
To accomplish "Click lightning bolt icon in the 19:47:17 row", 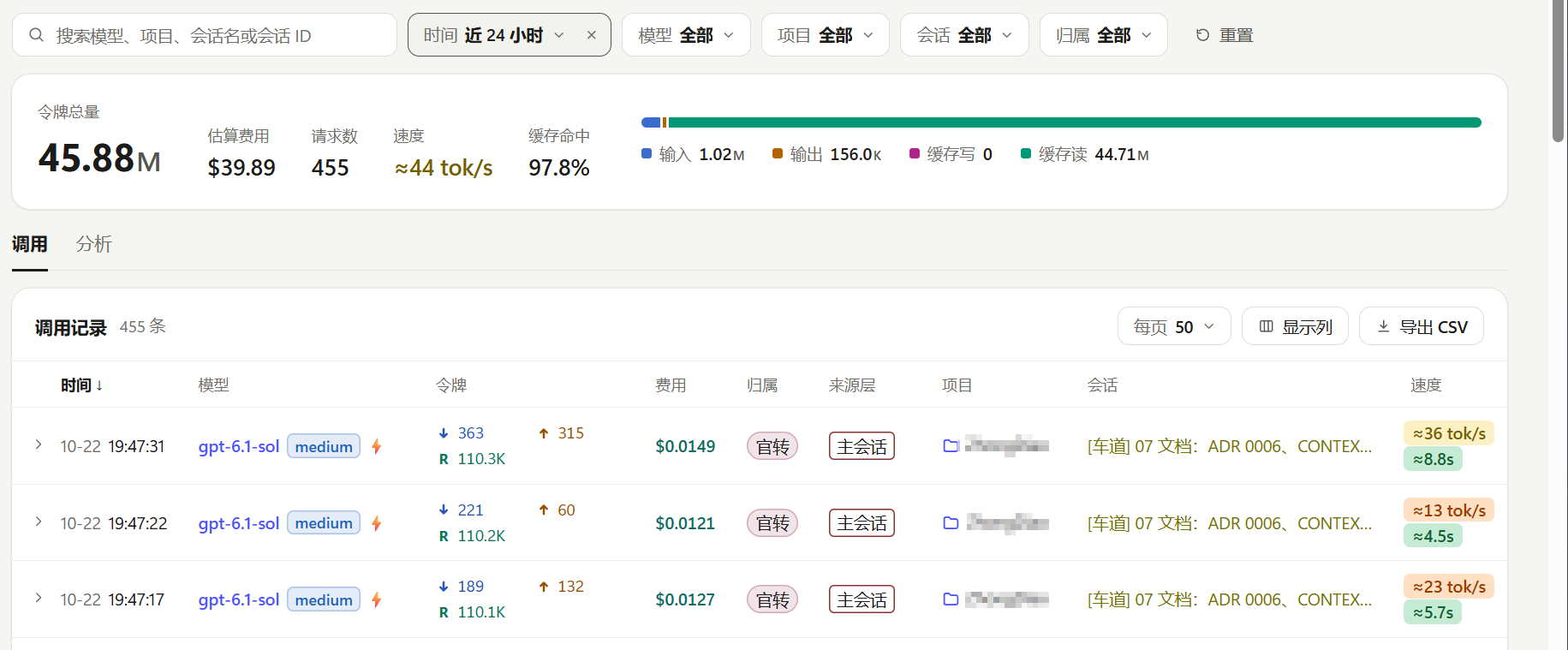I will pyautogui.click(x=376, y=599).
